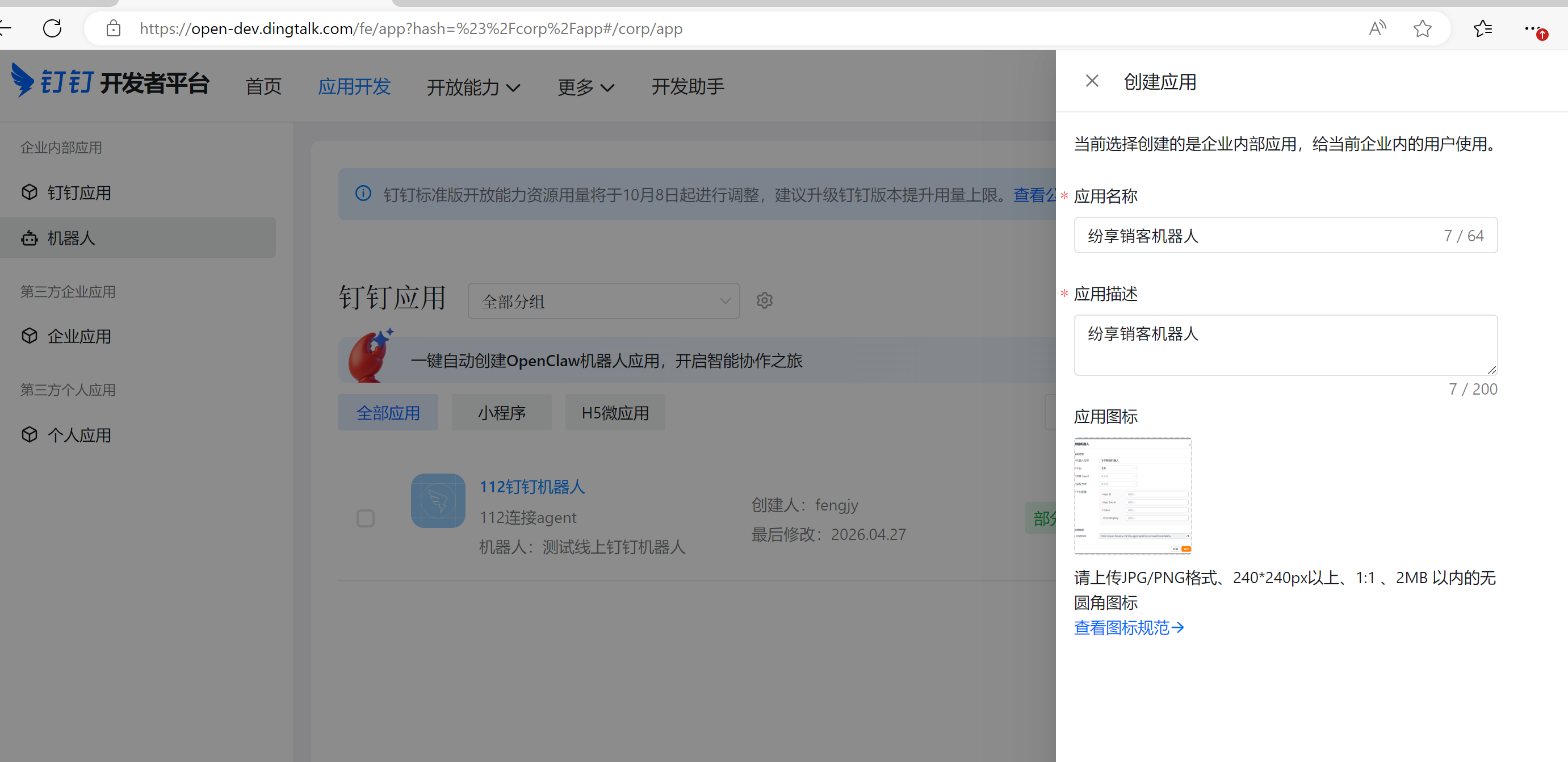The width and height of the screenshot is (1568, 762).
Task: Add page to favorites with star icon
Action: pos(1423,28)
